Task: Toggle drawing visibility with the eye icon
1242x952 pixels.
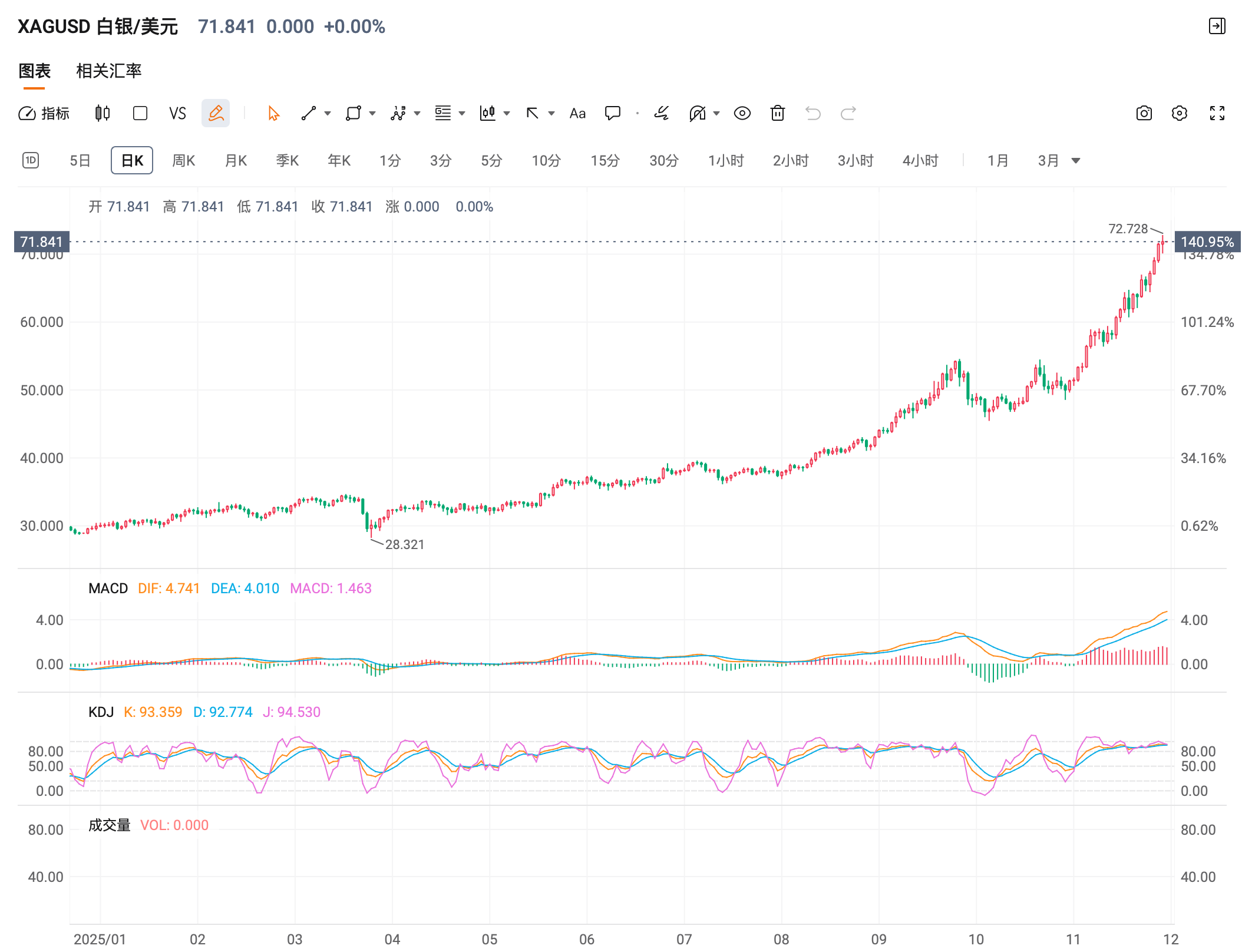Action: (x=742, y=113)
